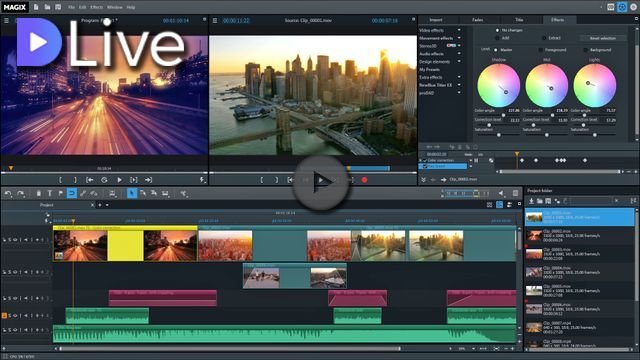Image resolution: width=640 pixels, height=360 pixels.
Task: Open the Import tab
Action: (436, 20)
